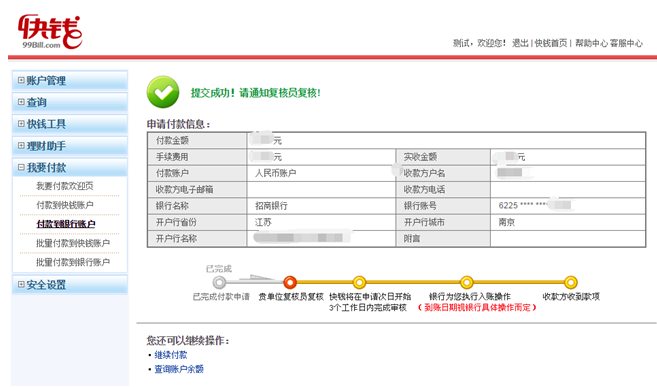This screenshot has width=657, height=387.
Task: Click the 提交成功 confirmation message
Action: 256,93
